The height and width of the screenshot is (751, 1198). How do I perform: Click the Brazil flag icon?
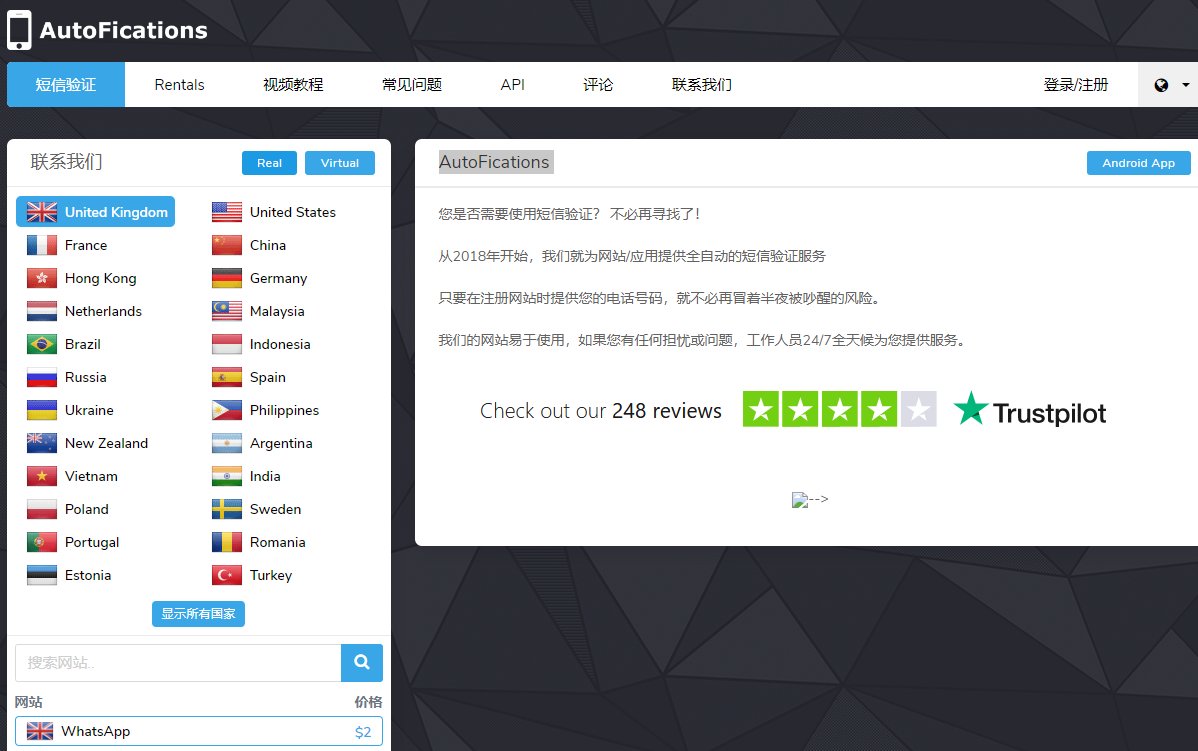(x=42, y=344)
